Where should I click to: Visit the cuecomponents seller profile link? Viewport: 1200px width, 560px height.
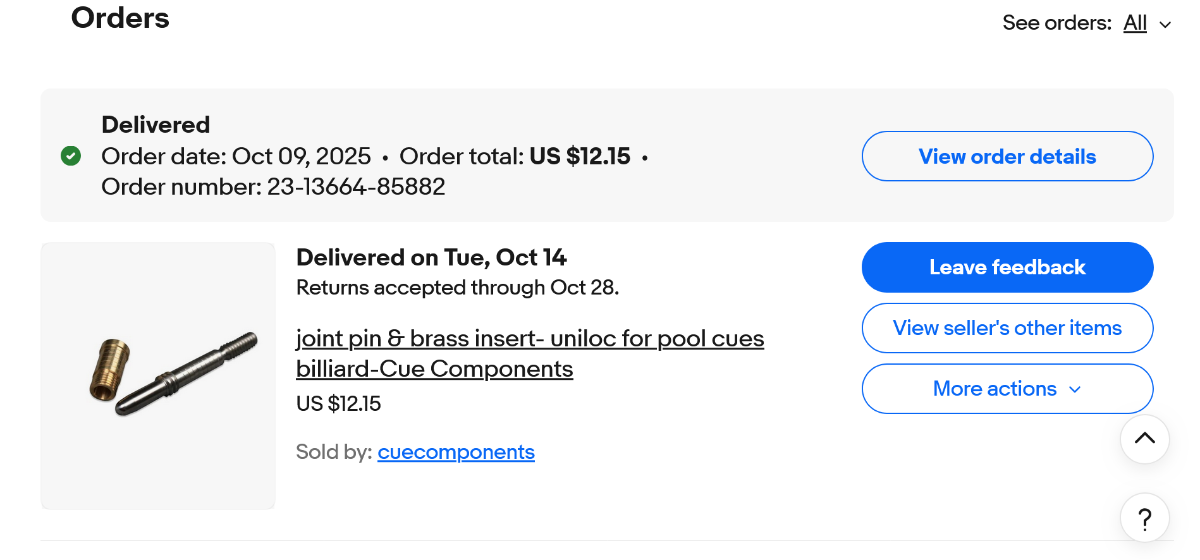pos(456,452)
